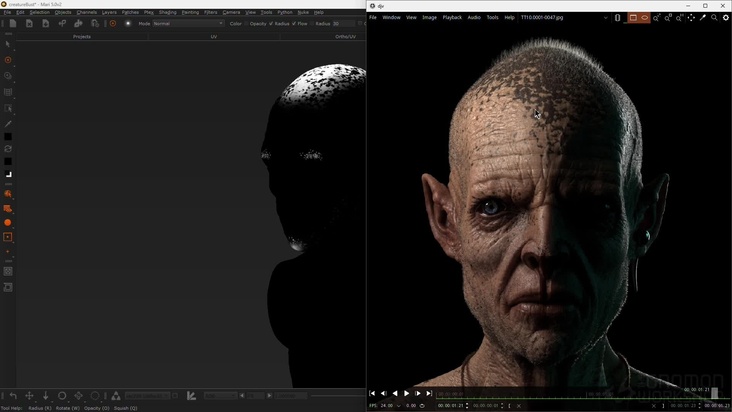Toggle the highlighted window layout icon in djv
Image resolution: width=732 pixels, height=412 pixels.
coord(633,18)
